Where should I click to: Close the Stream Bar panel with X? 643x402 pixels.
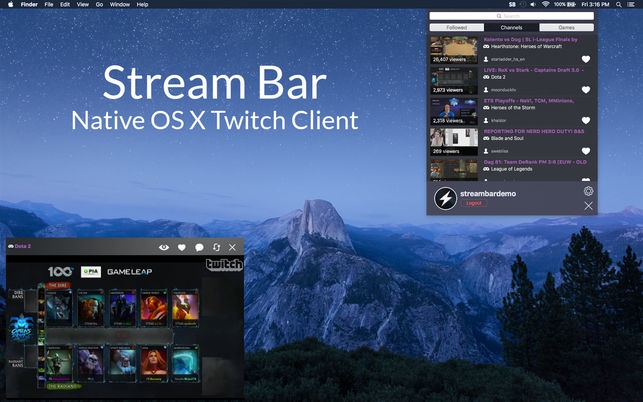588,206
